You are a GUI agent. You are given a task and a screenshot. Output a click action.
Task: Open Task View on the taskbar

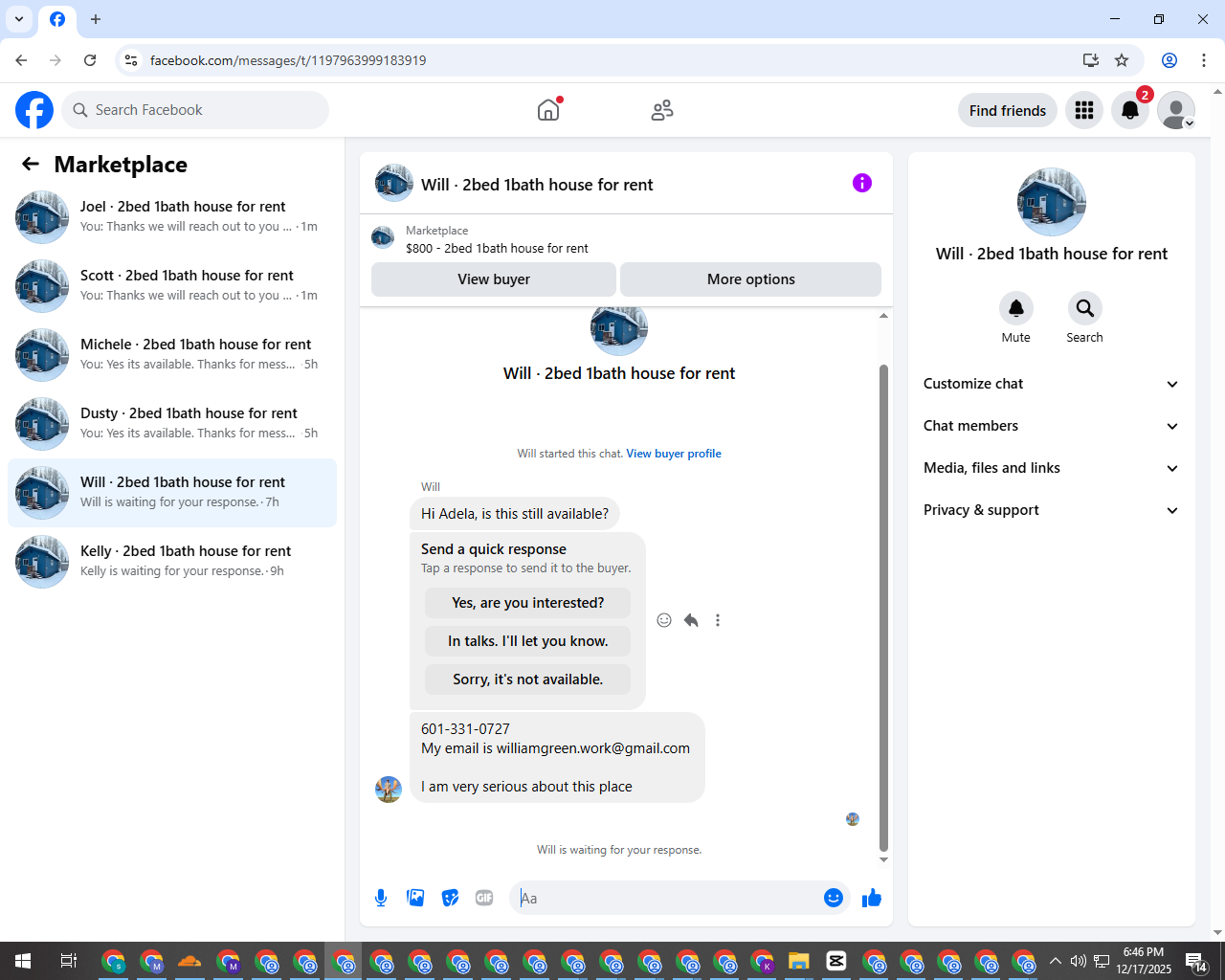coord(69,961)
